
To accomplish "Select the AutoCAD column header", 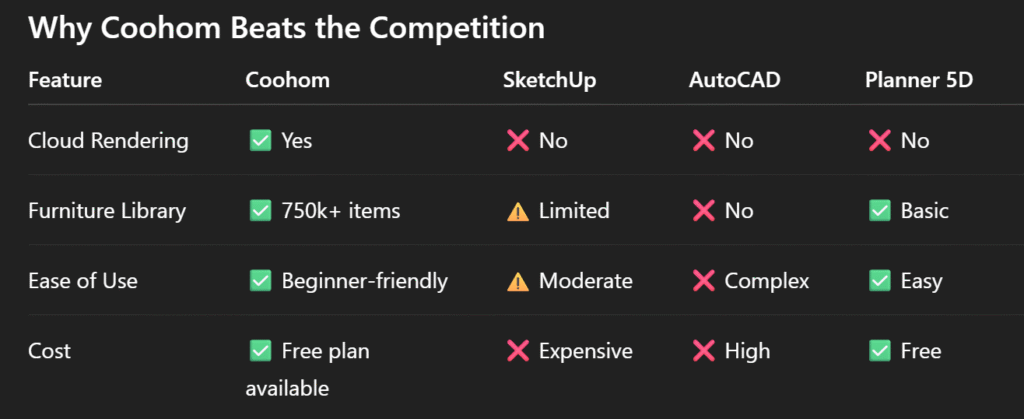I will pos(735,80).
